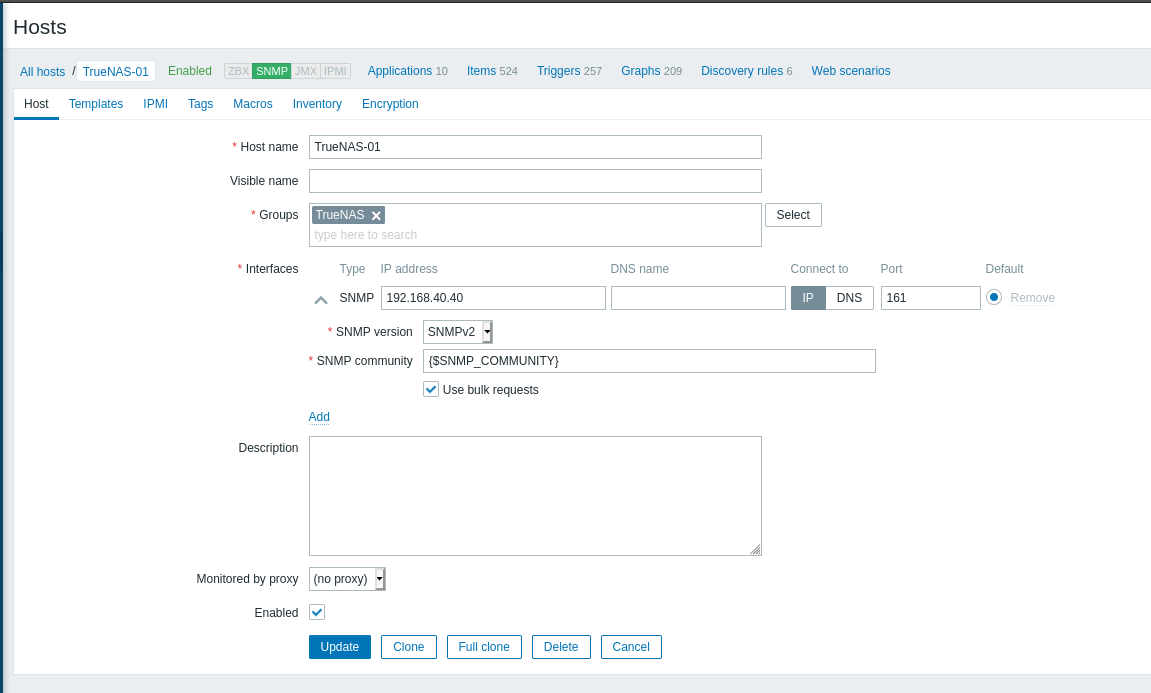Click the Update button

[x=340, y=647]
